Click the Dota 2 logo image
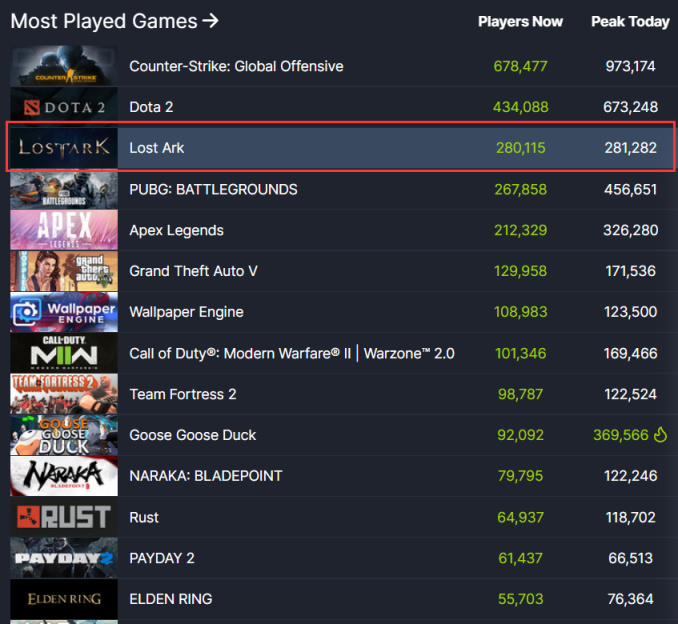The width and height of the screenshot is (678, 624). [x=64, y=107]
